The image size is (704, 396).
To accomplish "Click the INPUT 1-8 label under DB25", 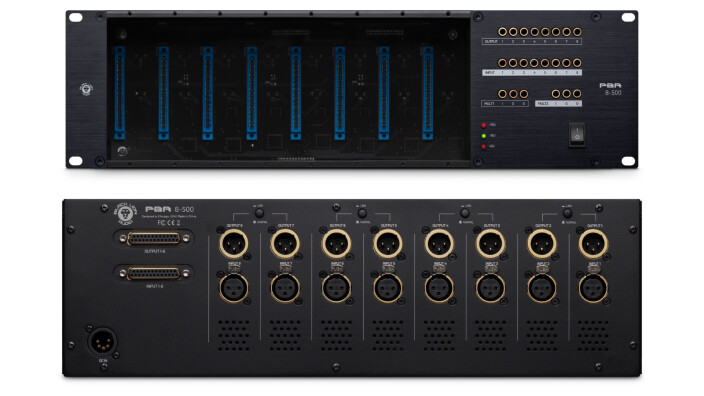I will (x=154, y=286).
